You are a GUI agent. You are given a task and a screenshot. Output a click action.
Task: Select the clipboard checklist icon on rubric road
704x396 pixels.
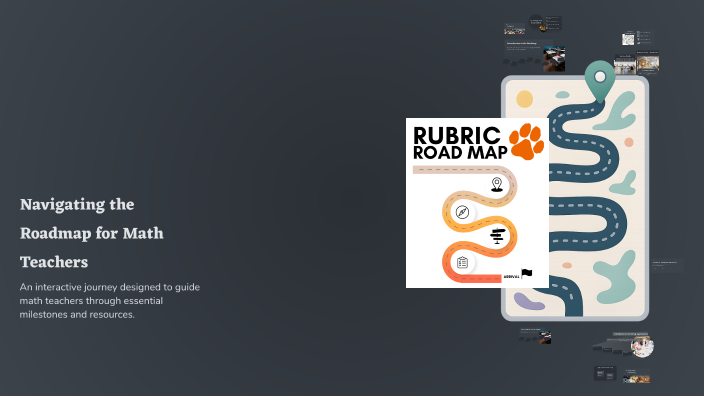[x=462, y=263]
